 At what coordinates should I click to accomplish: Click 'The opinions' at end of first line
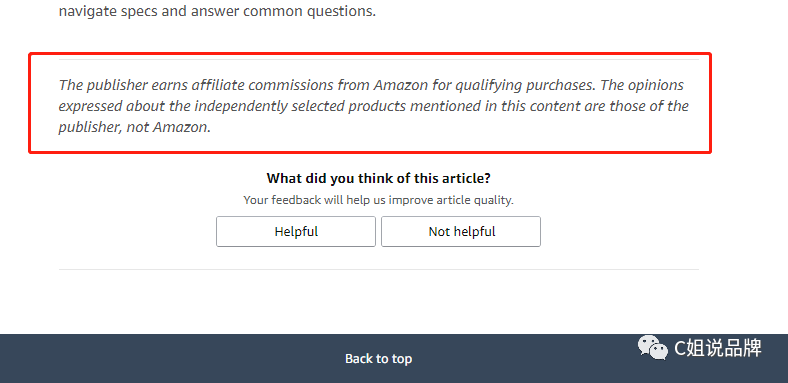pyautogui.click(x=642, y=85)
